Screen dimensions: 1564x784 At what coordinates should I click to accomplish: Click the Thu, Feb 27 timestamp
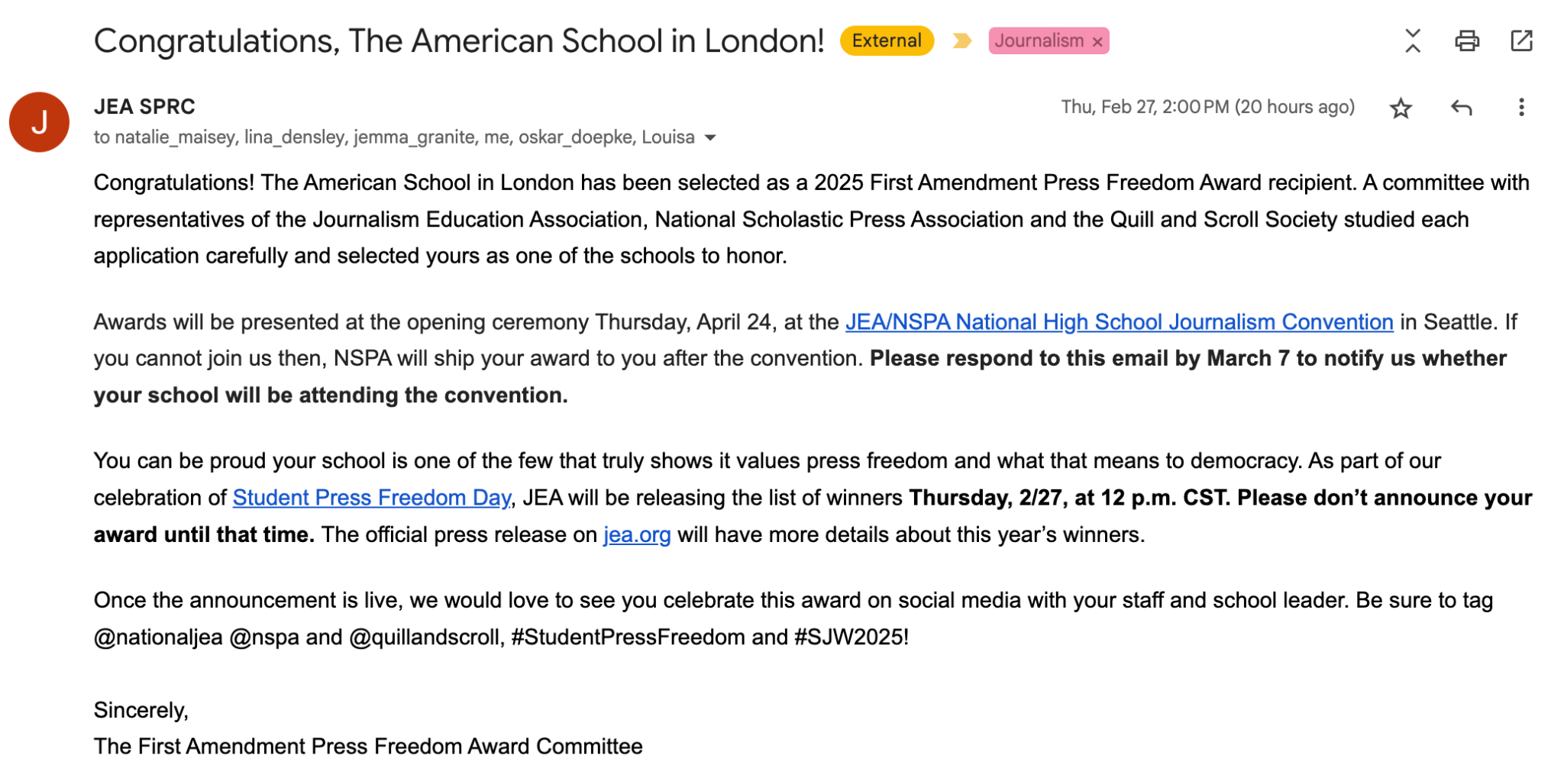1207,107
